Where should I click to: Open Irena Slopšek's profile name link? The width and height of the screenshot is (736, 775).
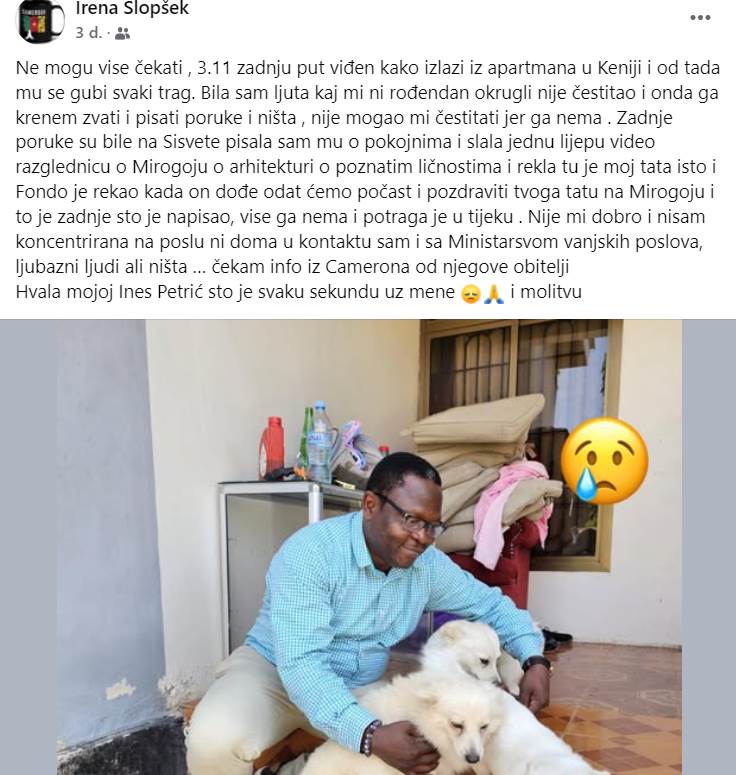coord(132,8)
